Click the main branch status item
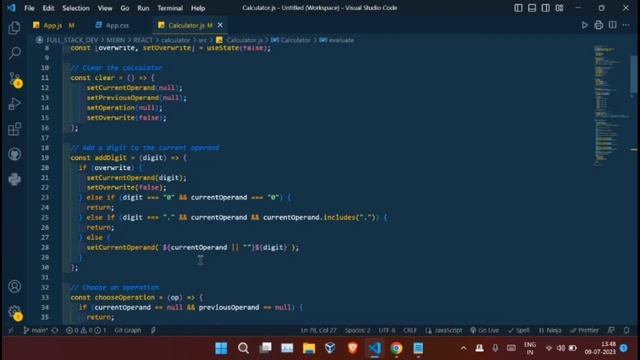Screen dimensions: 640x360 (x=35, y=330)
